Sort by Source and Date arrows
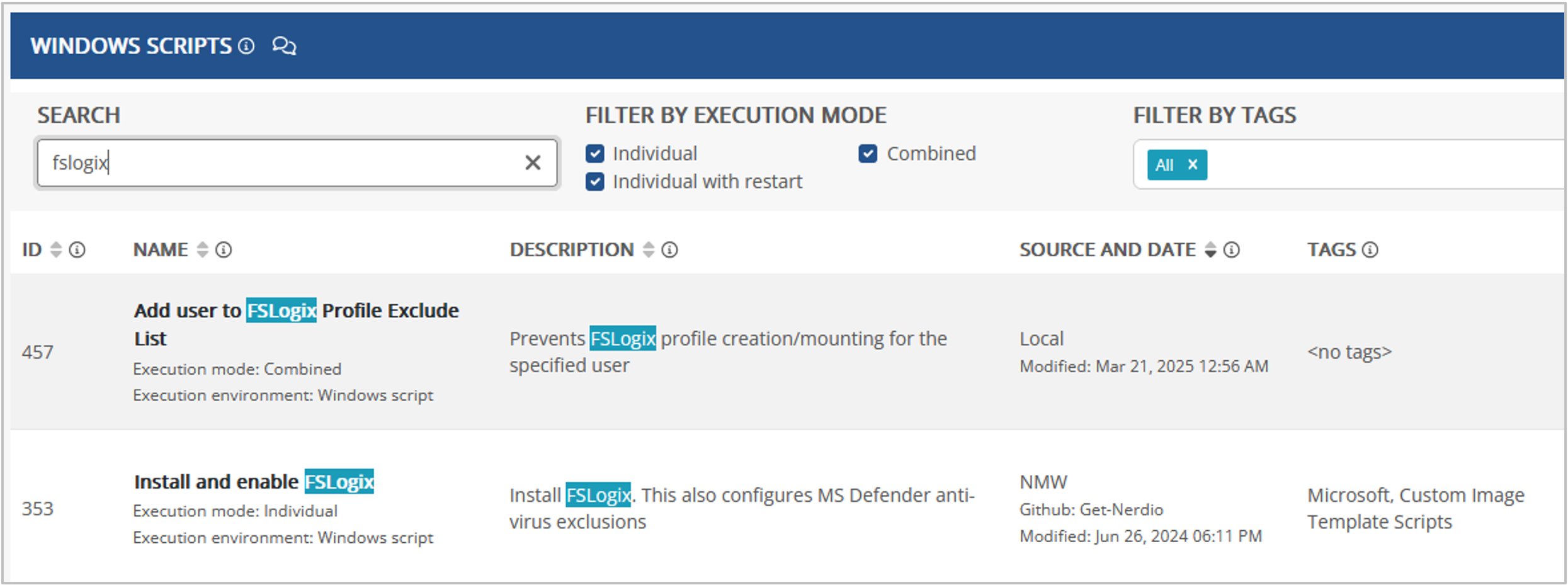Image resolution: width=1568 pixels, height=585 pixels. pyautogui.click(x=1210, y=250)
